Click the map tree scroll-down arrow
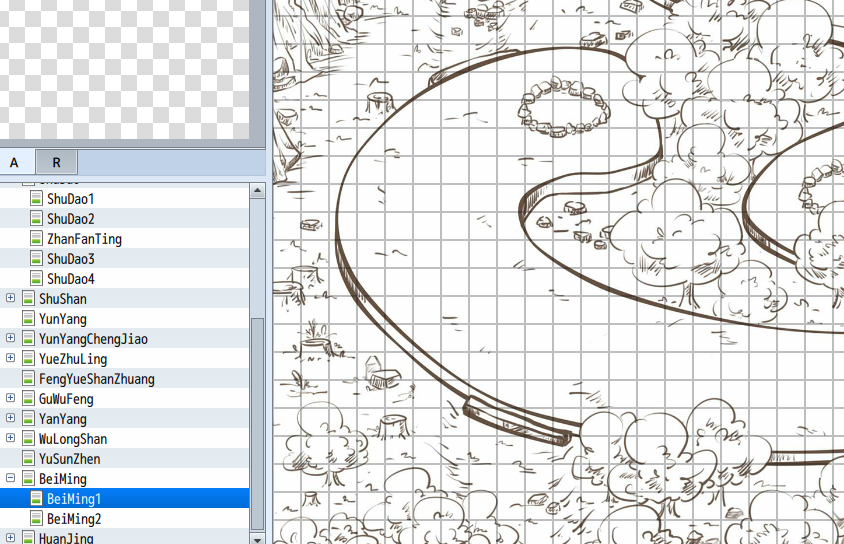The width and height of the screenshot is (844, 544). [257, 539]
